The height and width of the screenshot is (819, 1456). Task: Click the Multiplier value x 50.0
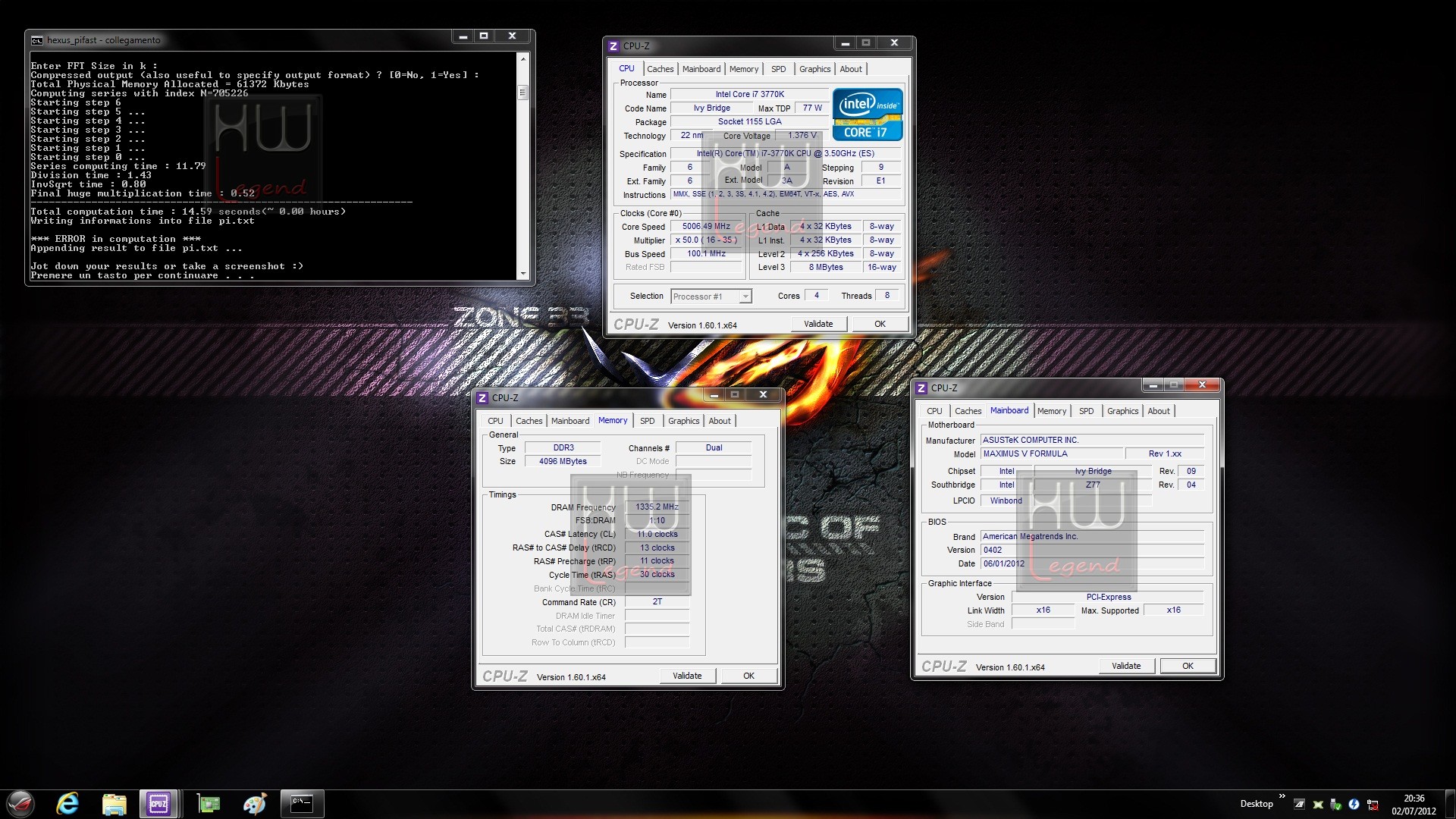pyautogui.click(x=706, y=240)
